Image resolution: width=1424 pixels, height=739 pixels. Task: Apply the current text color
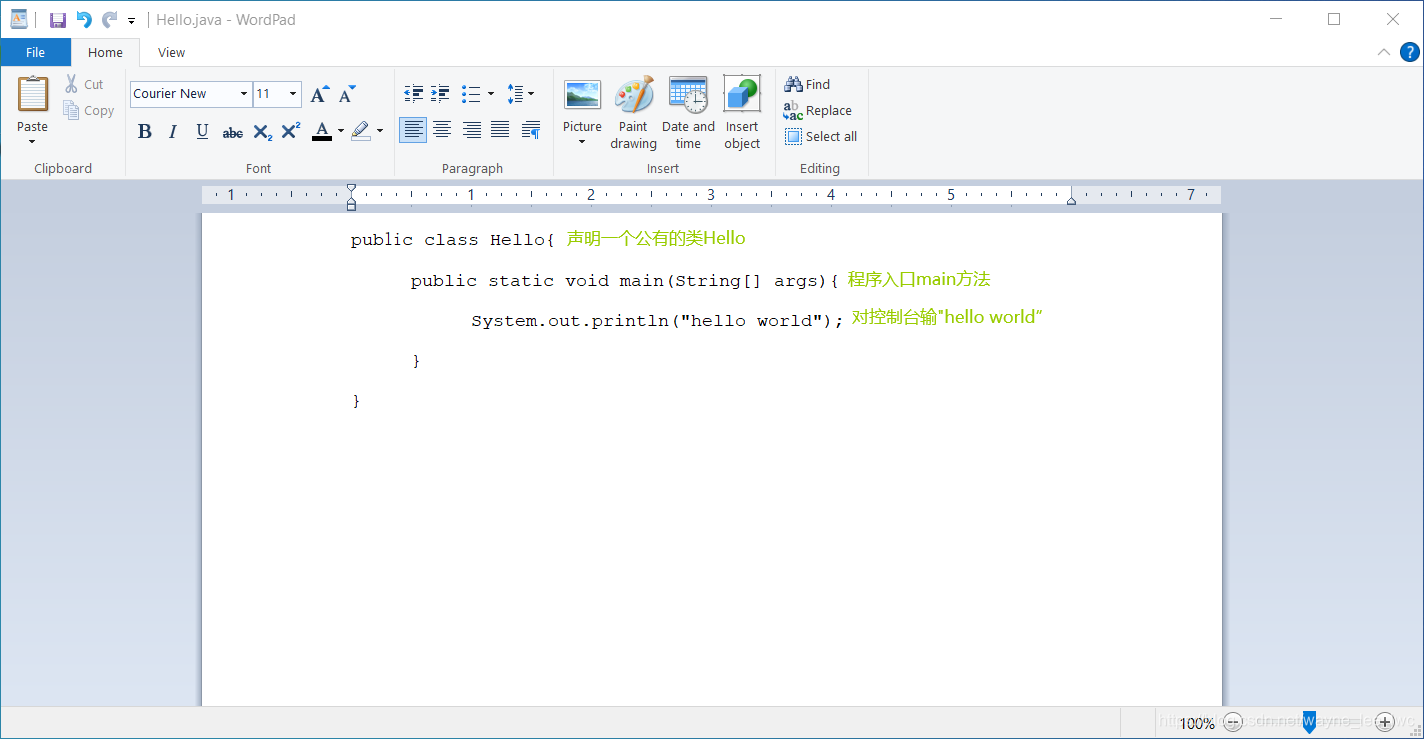[x=321, y=132]
